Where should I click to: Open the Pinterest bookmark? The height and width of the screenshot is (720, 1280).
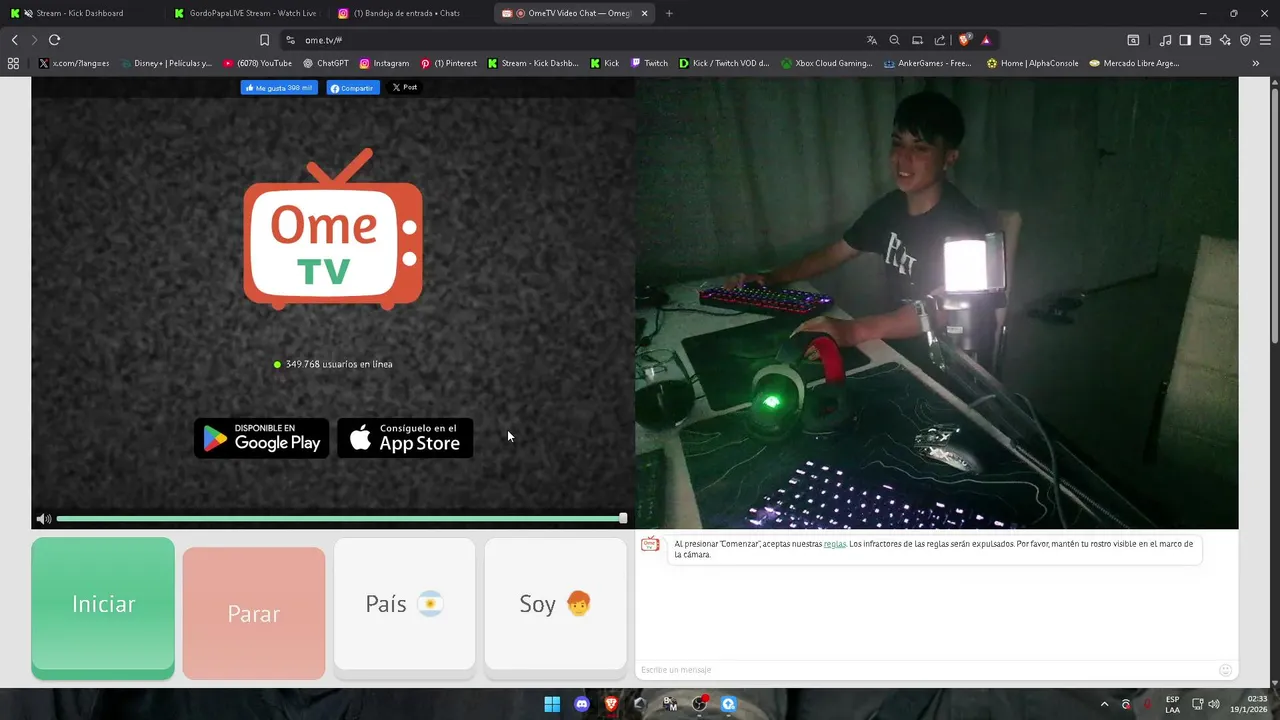click(x=448, y=63)
